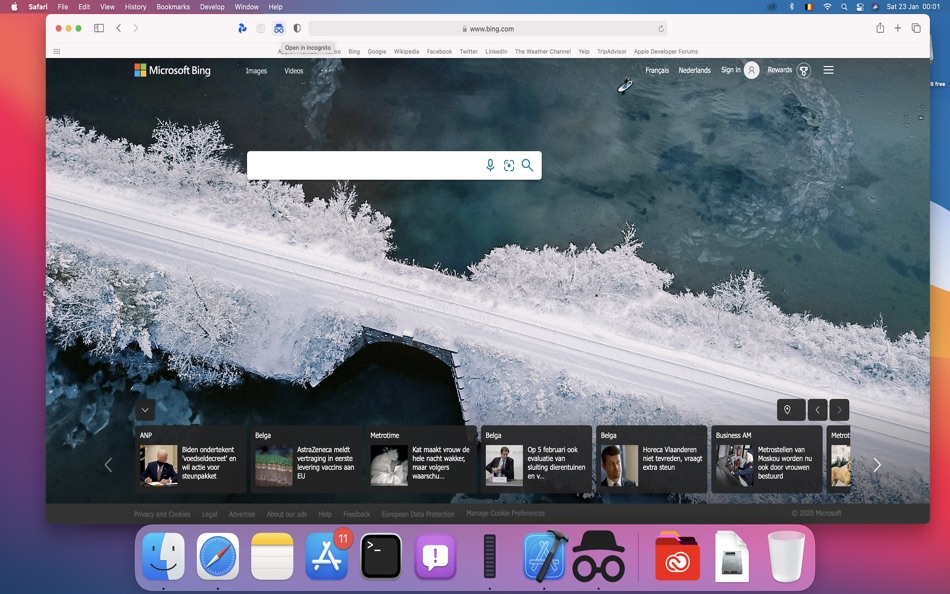Viewport: 950px width, 594px height.
Task: Open Finder from the Dock
Action: pos(163,556)
